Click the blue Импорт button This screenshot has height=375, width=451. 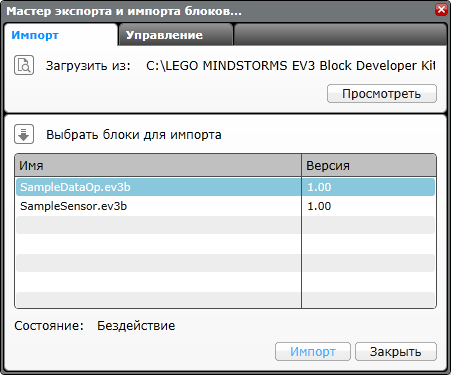tap(313, 351)
